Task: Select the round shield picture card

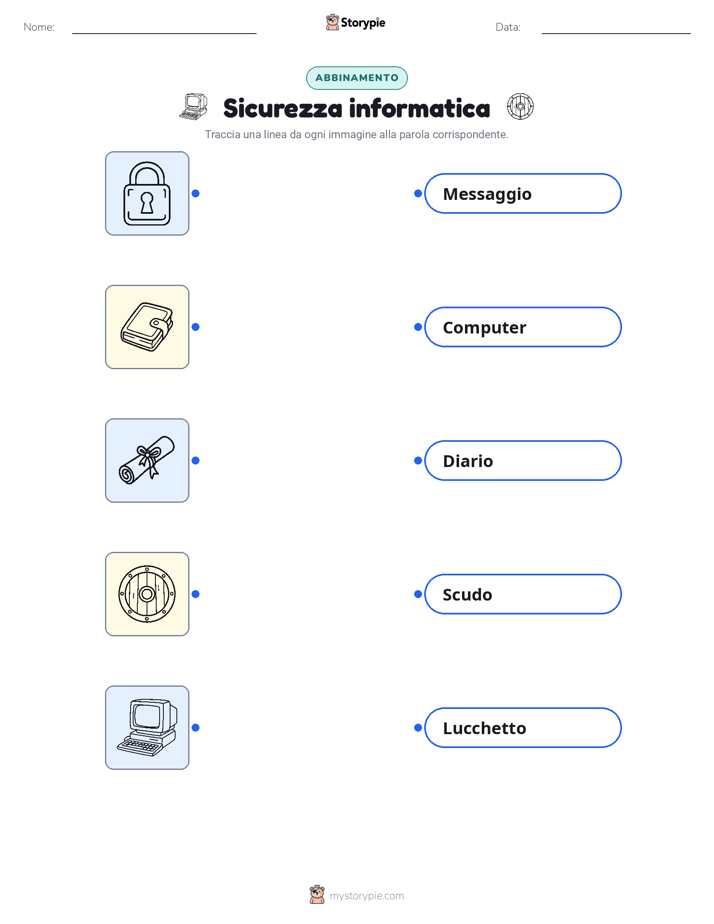Action: pyautogui.click(x=147, y=594)
